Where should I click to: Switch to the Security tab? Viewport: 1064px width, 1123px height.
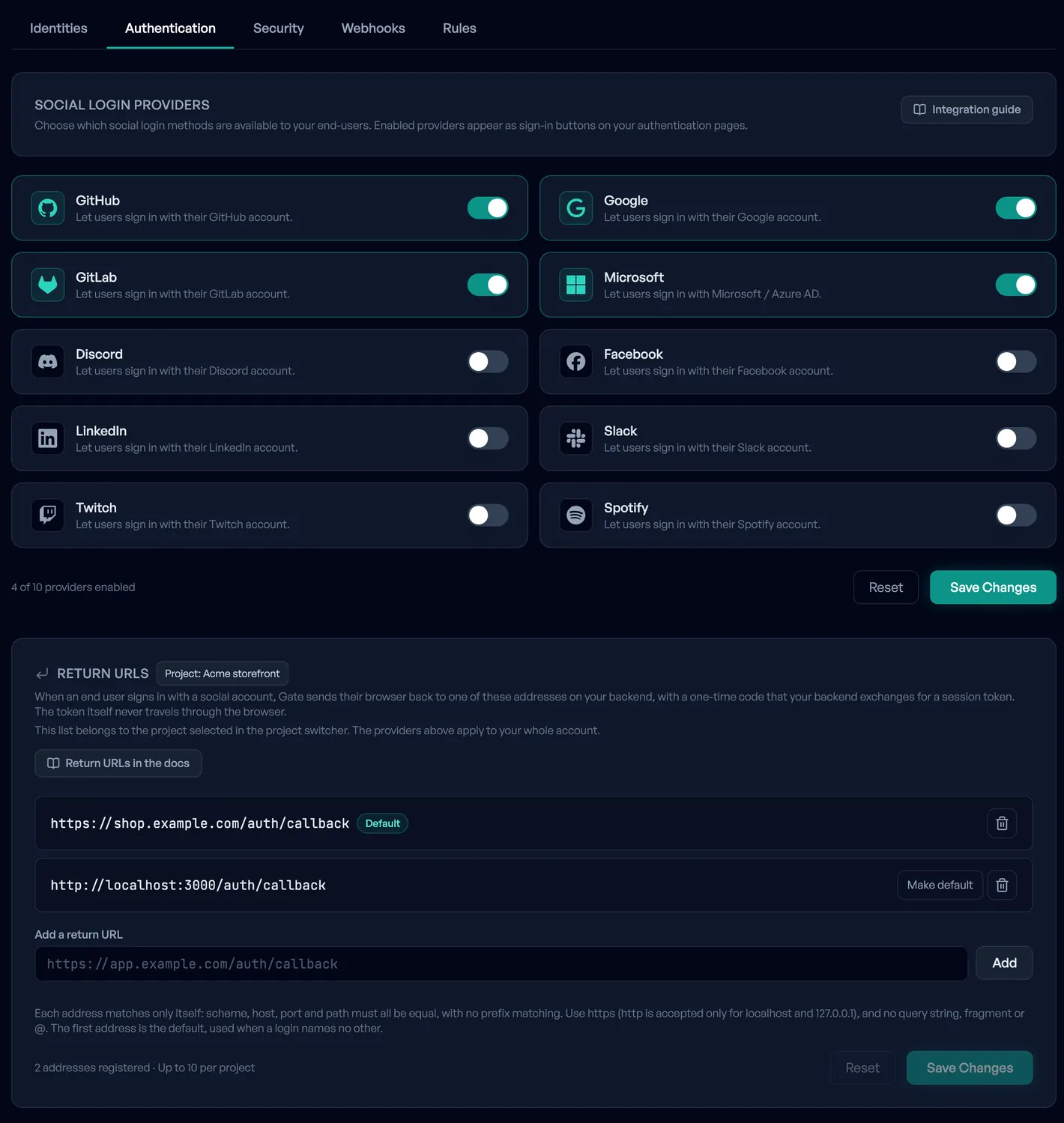279,28
